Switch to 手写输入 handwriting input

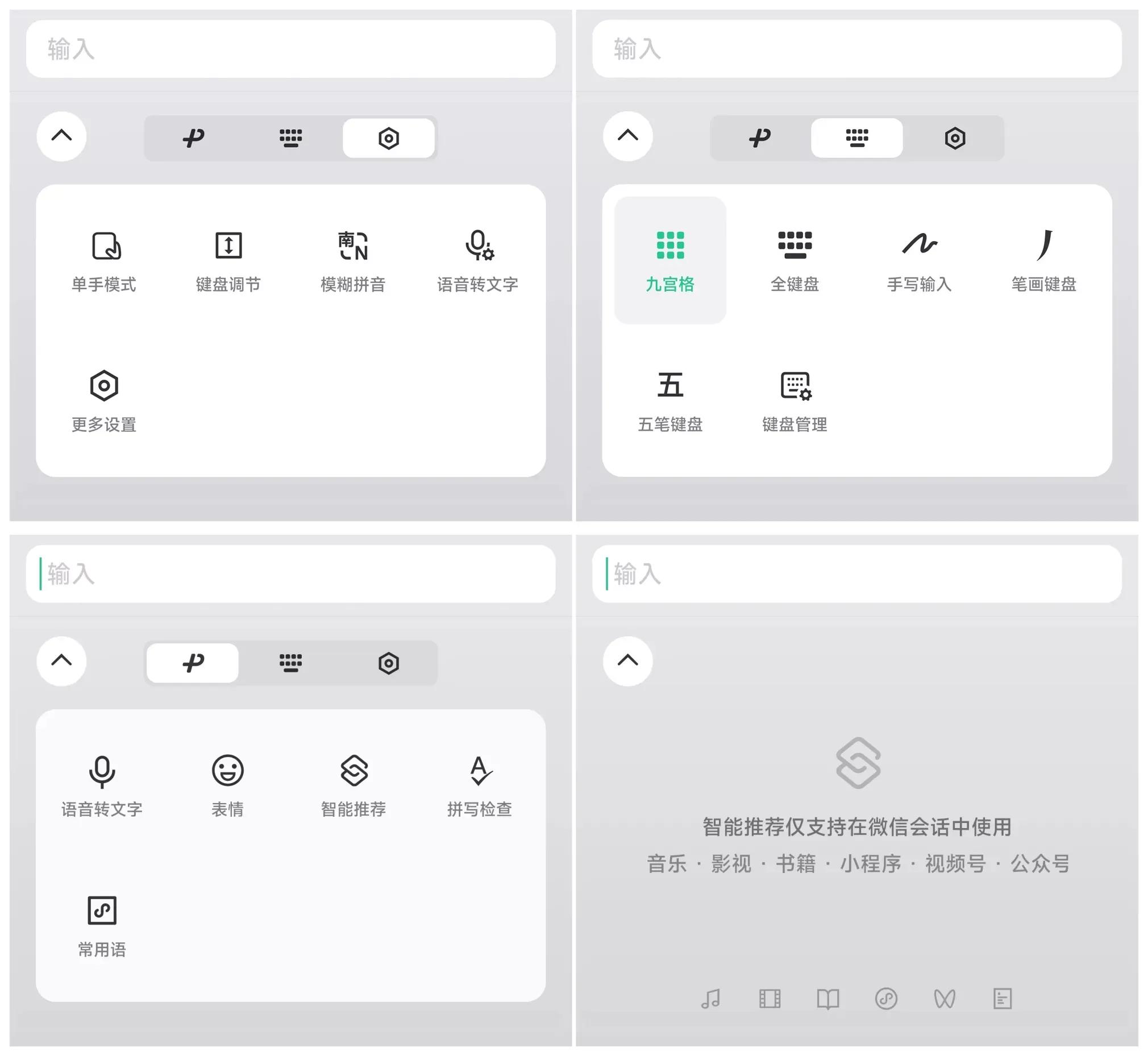tap(919, 260)
